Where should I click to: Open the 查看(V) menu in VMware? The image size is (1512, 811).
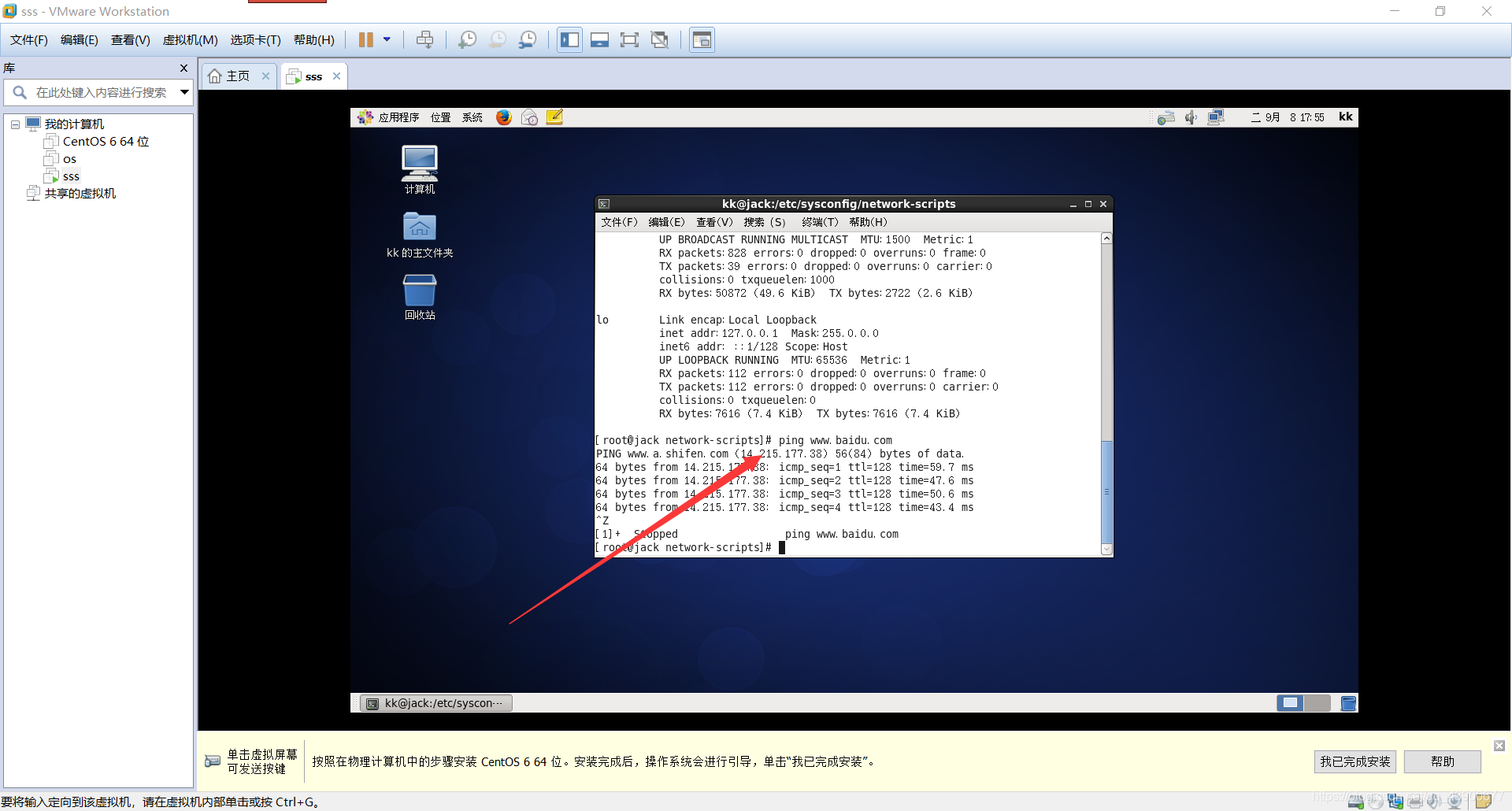point(131,40)
